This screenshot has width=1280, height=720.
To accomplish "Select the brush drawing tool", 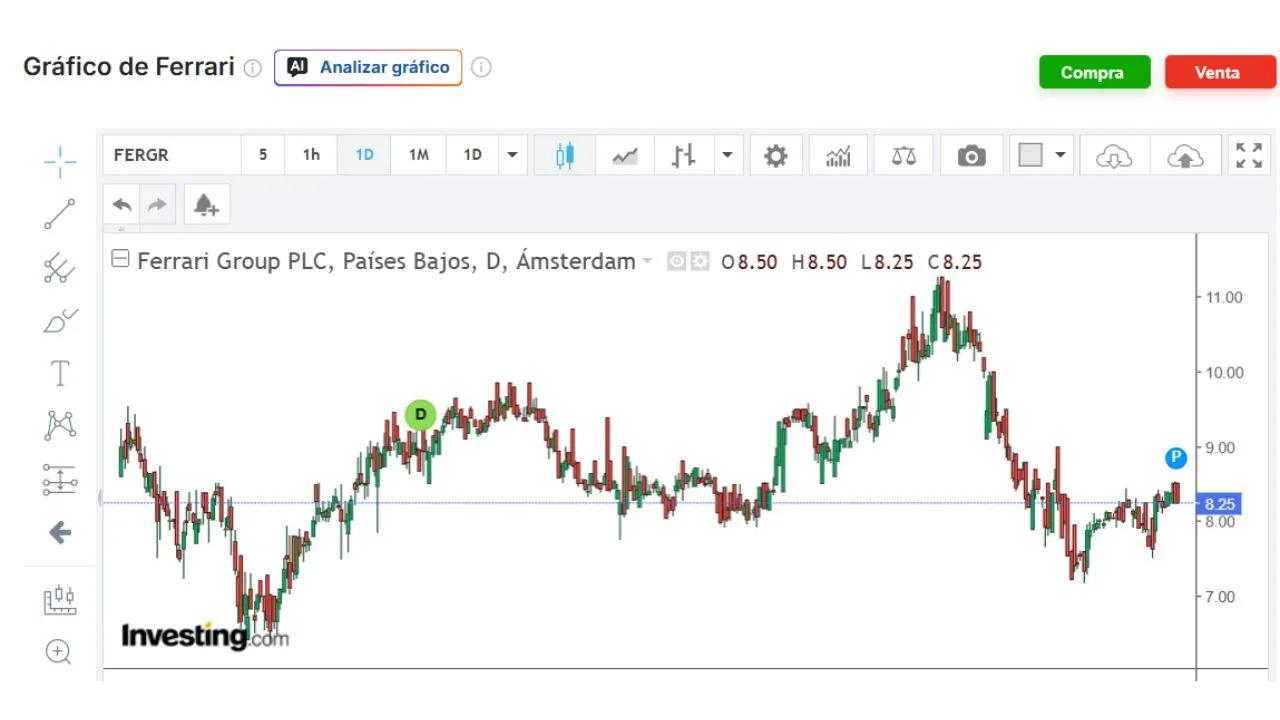I will click(x=60, y=321).
